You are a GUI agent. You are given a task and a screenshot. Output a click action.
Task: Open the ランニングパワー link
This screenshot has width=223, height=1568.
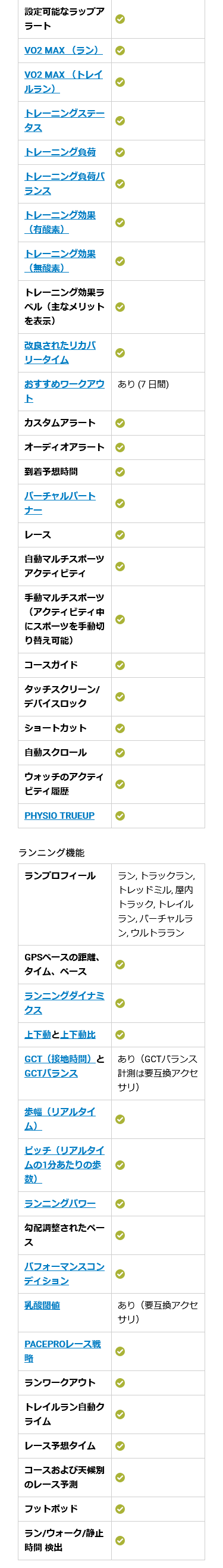point(60,1203)
